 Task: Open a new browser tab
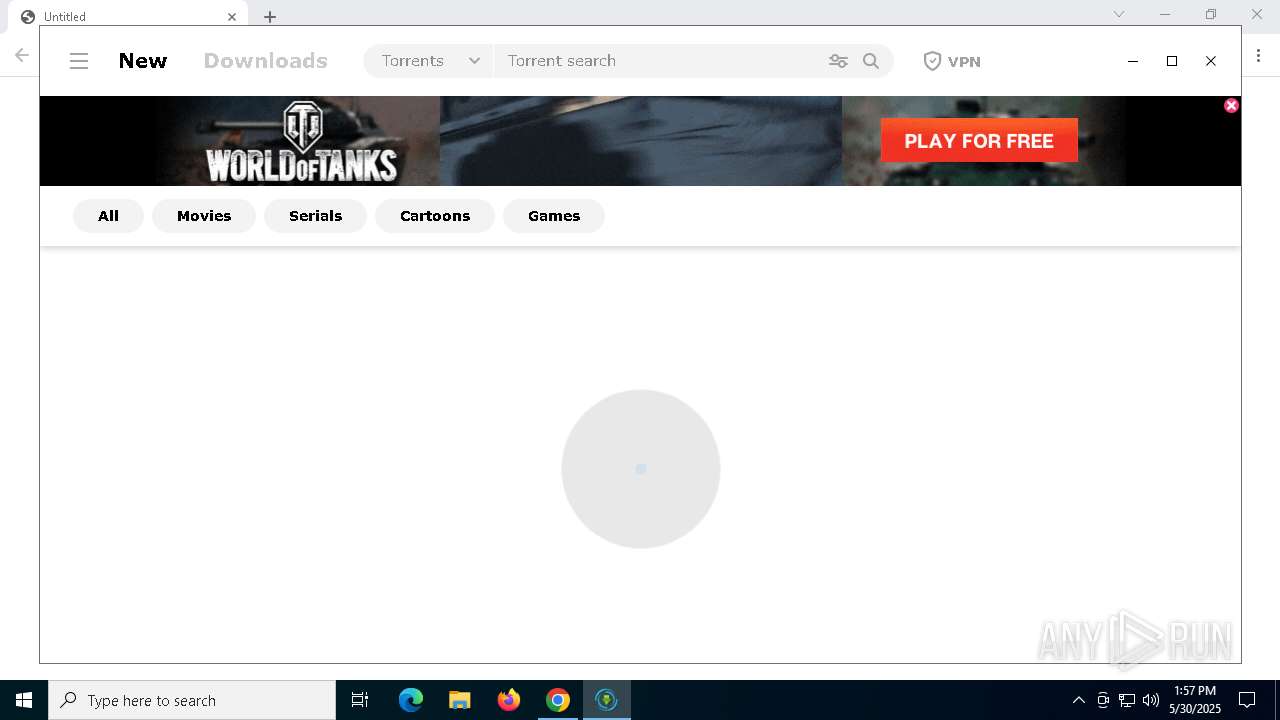(270, 17)
